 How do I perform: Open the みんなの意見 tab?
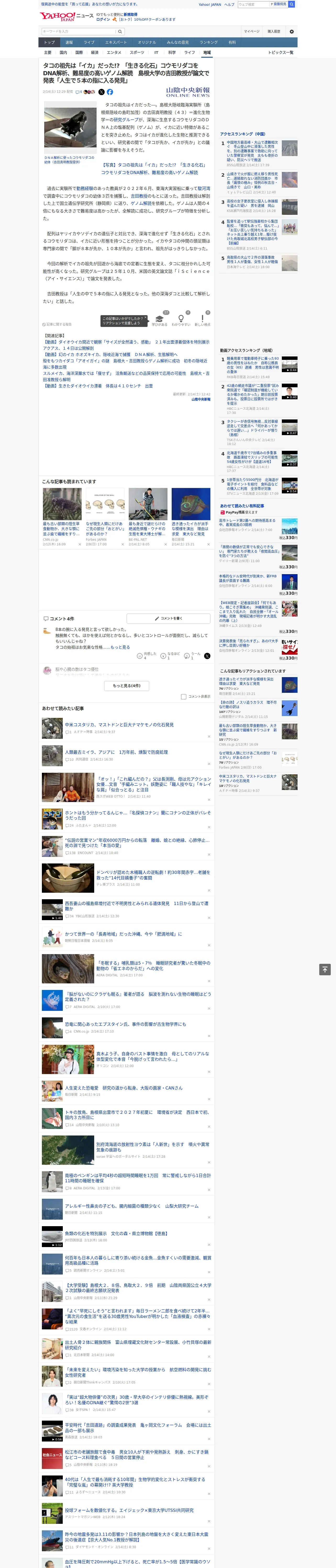(177, 42)
